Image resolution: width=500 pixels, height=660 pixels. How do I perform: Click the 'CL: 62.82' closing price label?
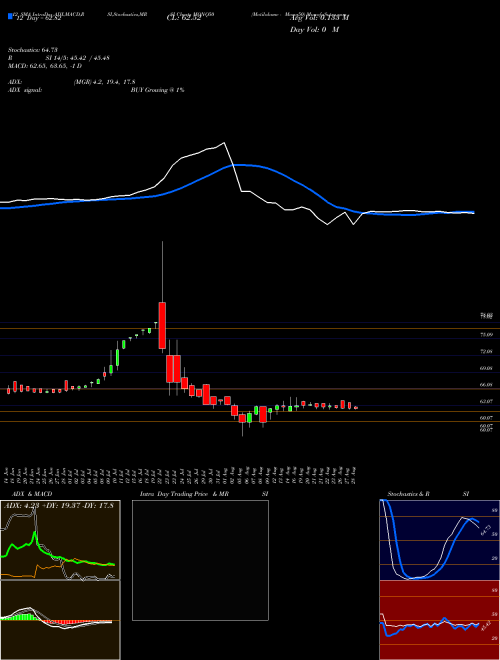[x=184, y=18]
